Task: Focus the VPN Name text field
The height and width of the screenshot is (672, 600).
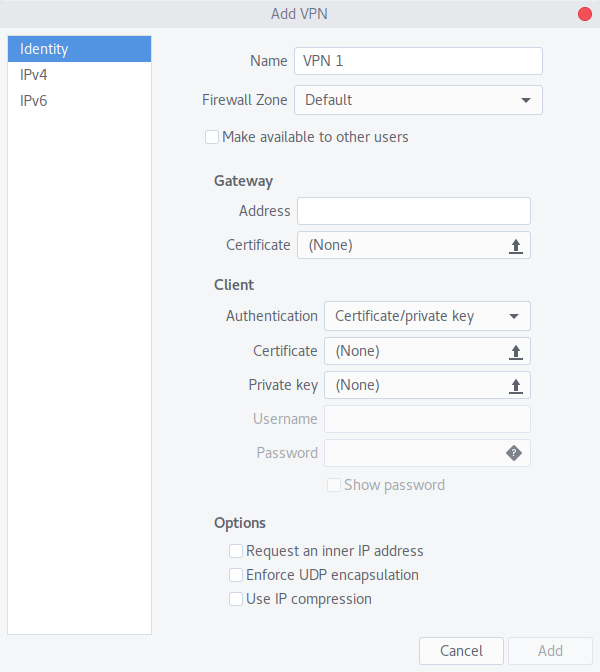Action: coord(418,61)
